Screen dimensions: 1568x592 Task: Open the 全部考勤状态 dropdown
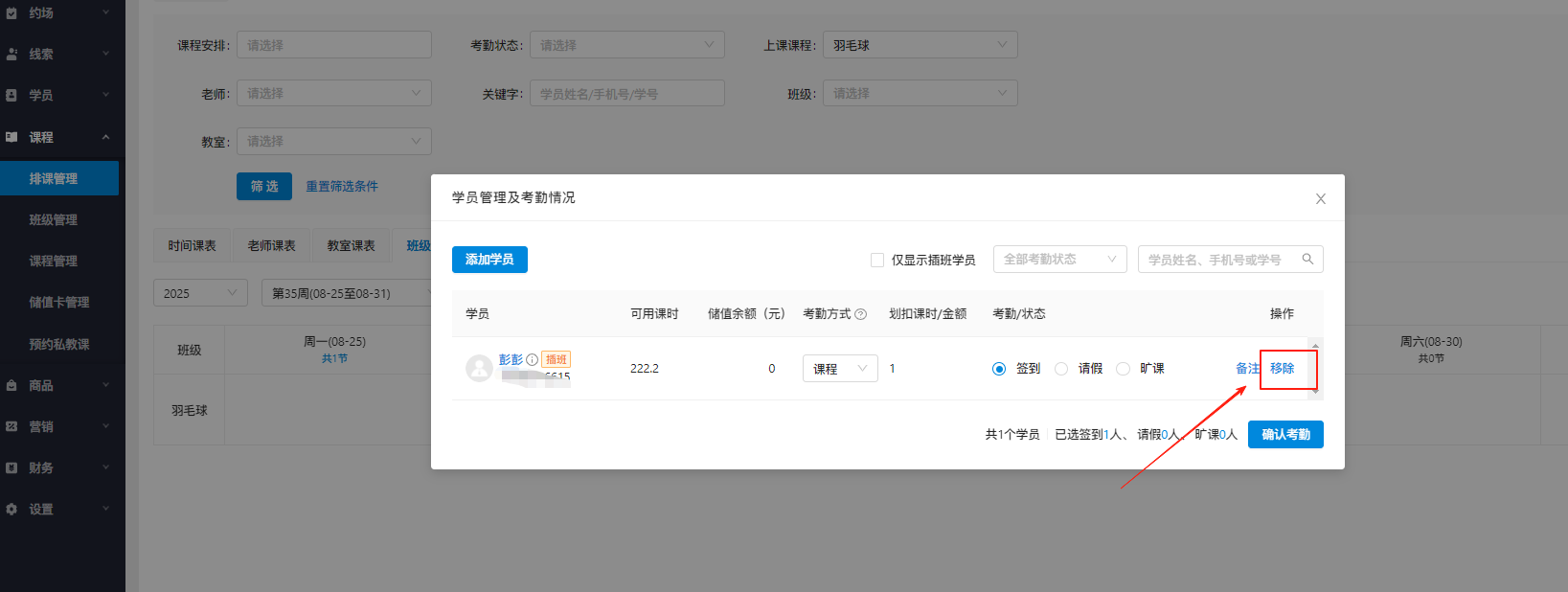pyautogui.click(x=1059, y=259)
